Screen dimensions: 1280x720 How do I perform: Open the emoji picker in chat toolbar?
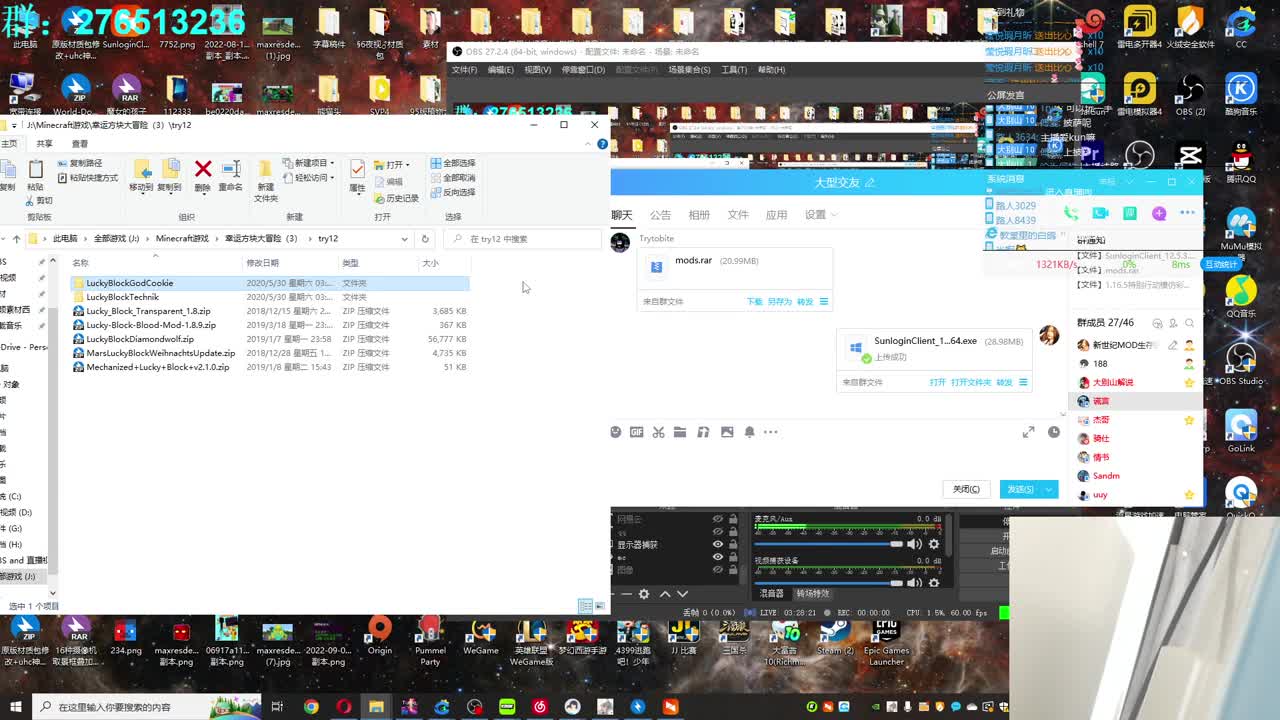coord(616,432)
